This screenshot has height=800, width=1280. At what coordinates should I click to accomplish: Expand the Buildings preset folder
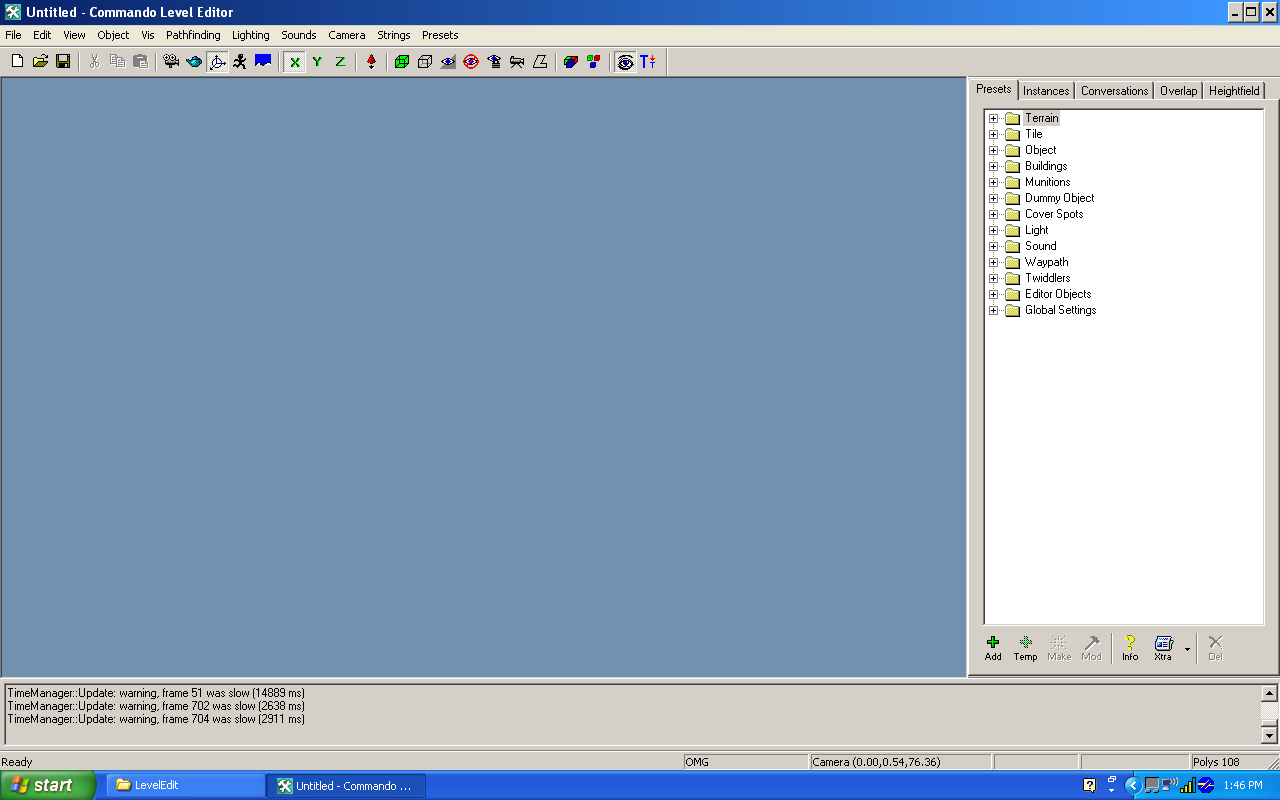tap(994, 167)
